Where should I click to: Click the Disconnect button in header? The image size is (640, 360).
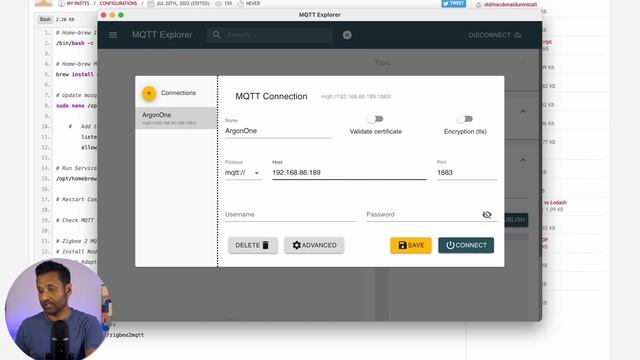pyautogui.click(x=495, y=35)
